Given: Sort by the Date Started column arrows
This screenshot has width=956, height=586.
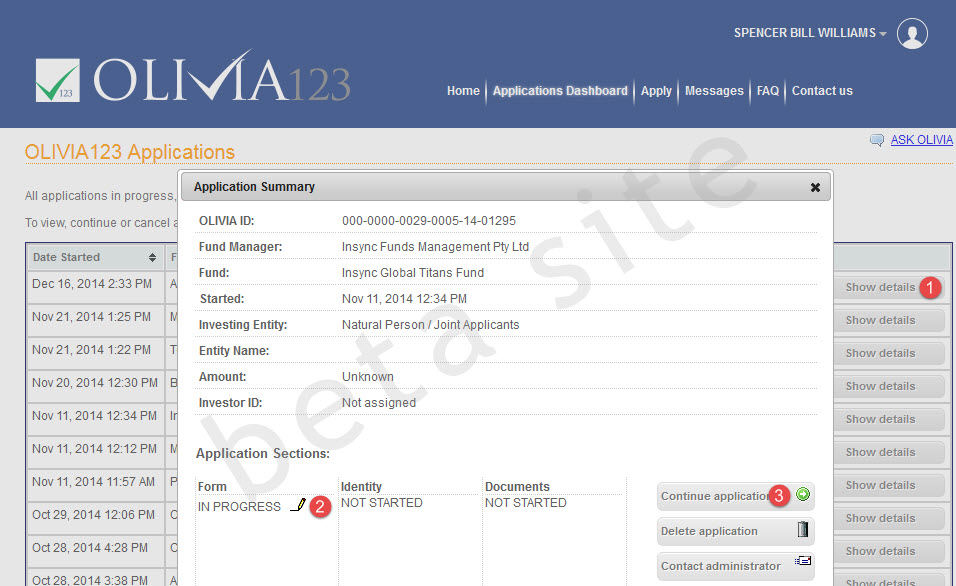Looking at the screenshot, I should 152,257.
